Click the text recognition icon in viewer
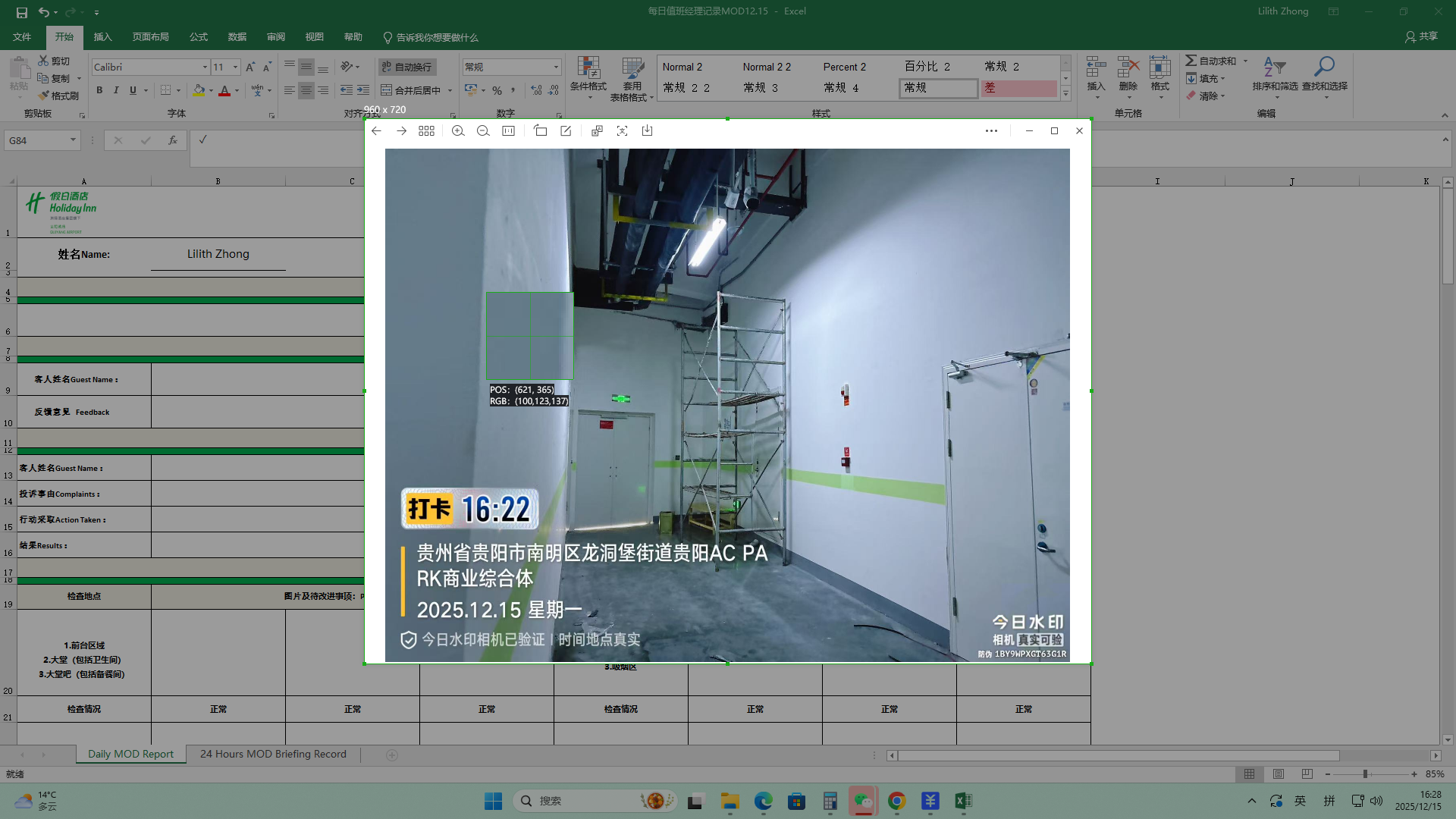 622,131
